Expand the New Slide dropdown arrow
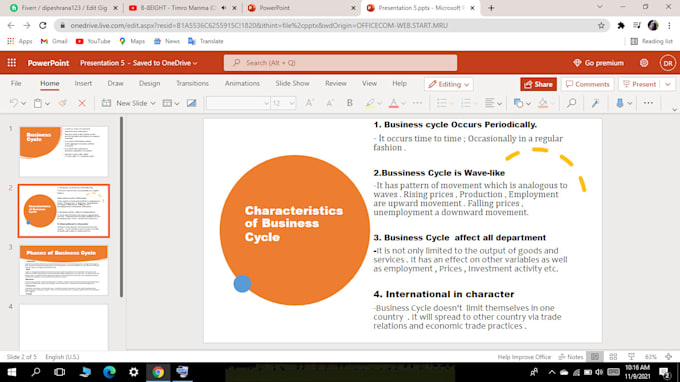This screenshot has height=382, width=680. 153,104
